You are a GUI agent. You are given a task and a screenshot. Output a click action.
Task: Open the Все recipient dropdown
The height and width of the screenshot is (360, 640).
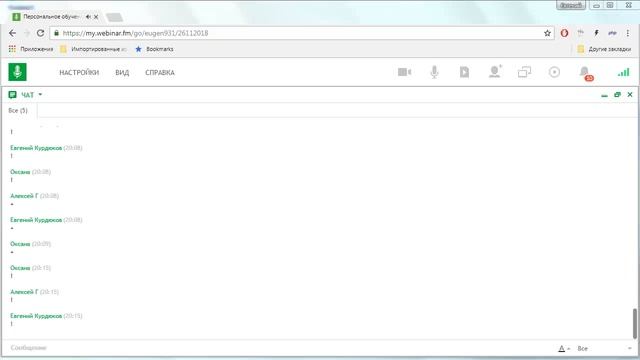[x=604, y=348]
